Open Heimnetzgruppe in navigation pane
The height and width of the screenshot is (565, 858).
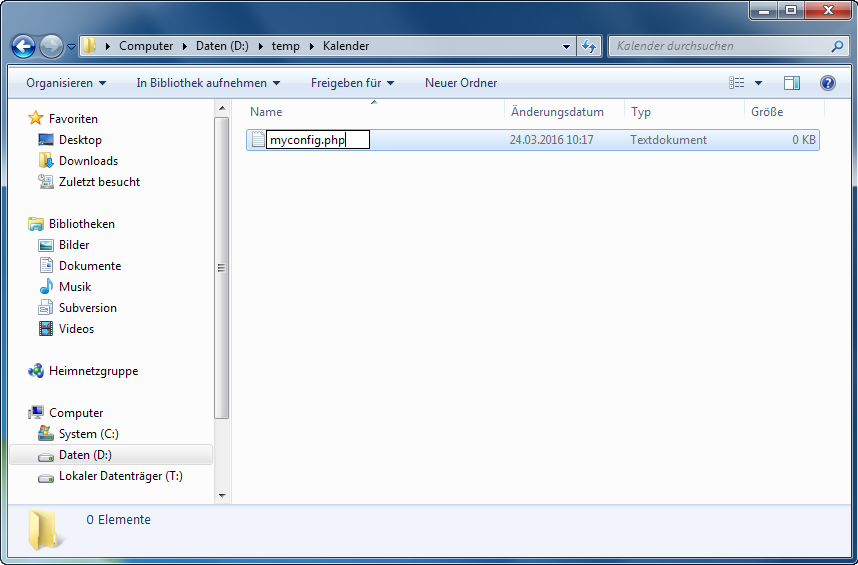(94, 371)
